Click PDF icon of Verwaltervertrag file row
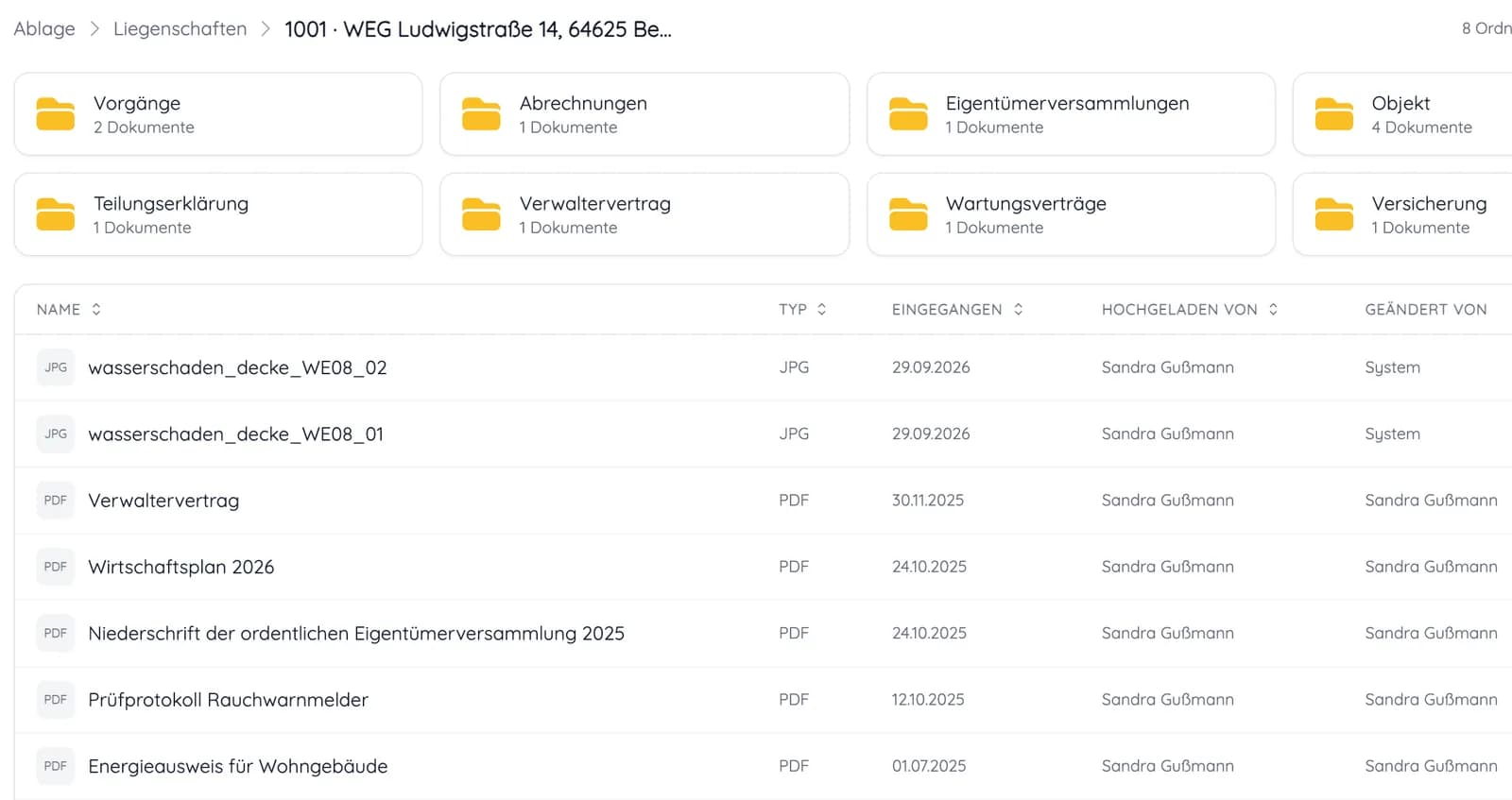Viewport: 1512px width, 800px height. click(x=56, y=501)
